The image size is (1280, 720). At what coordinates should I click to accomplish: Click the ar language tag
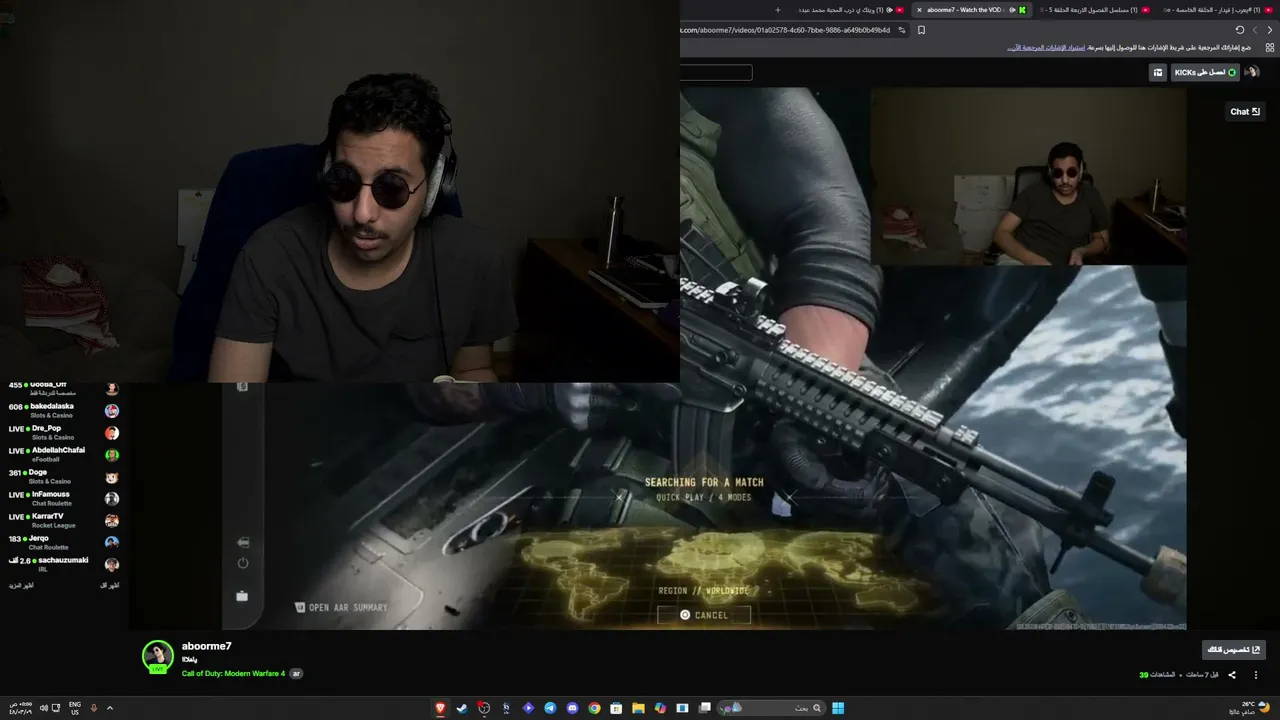coord(296,673)
